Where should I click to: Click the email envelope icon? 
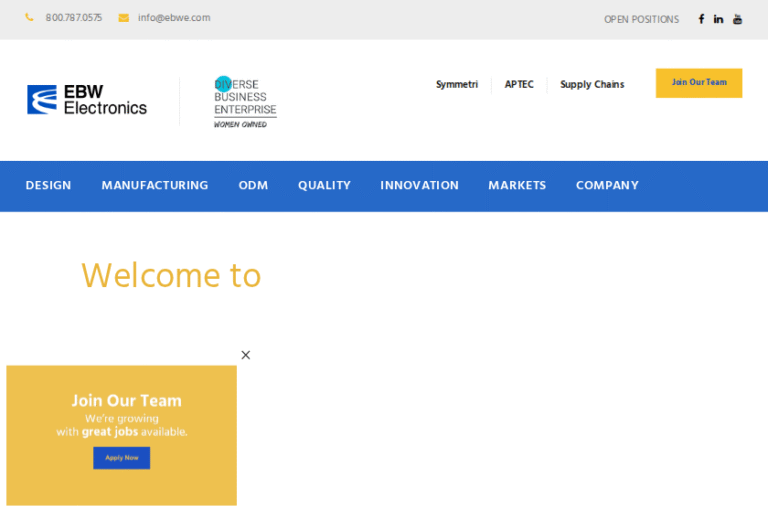pos(124,18)
